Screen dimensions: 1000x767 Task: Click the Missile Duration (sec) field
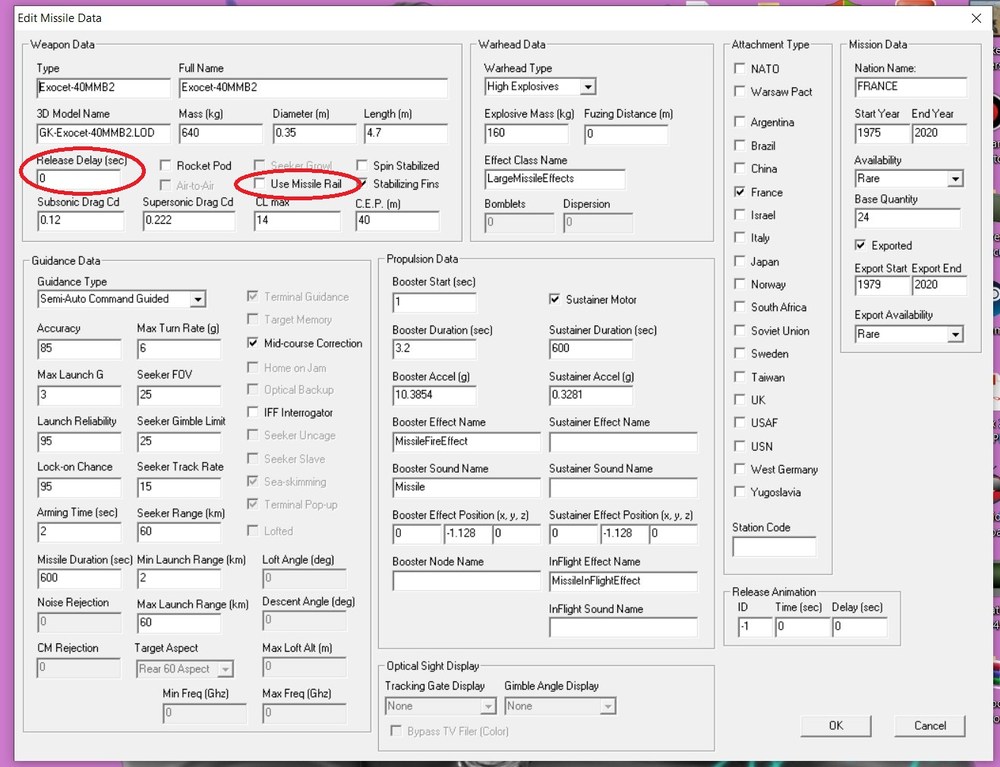coord(79,578)
